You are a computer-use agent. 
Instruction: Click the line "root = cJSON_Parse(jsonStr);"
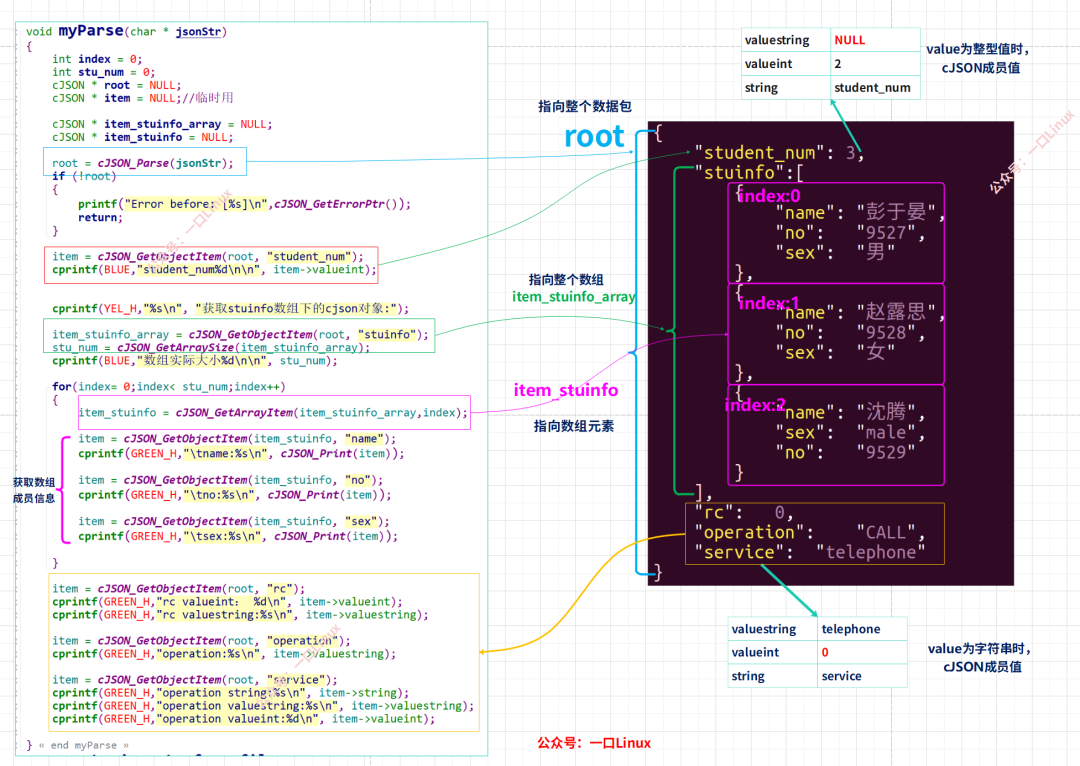(x=143, y=163)
